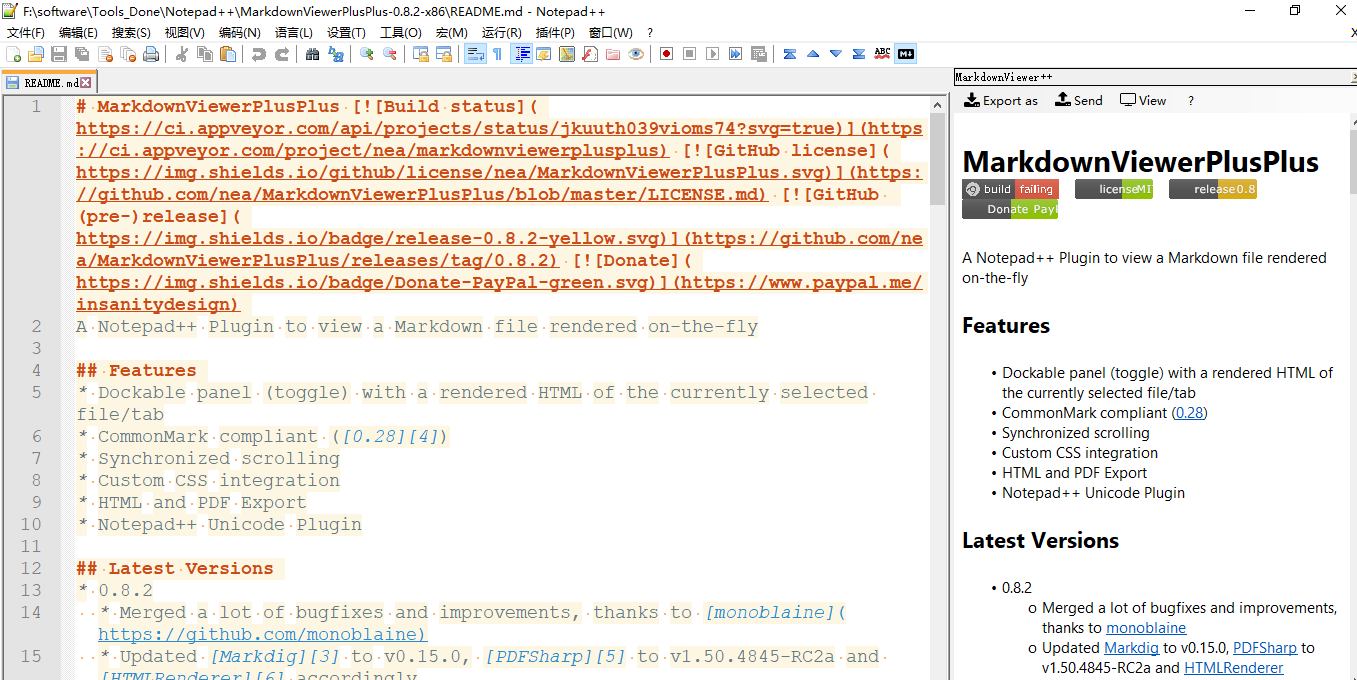Image resolution: width=1357 pixels, height=680 pixels.
Task: Create a new file via toolbar icon
Action: (13, 54)
